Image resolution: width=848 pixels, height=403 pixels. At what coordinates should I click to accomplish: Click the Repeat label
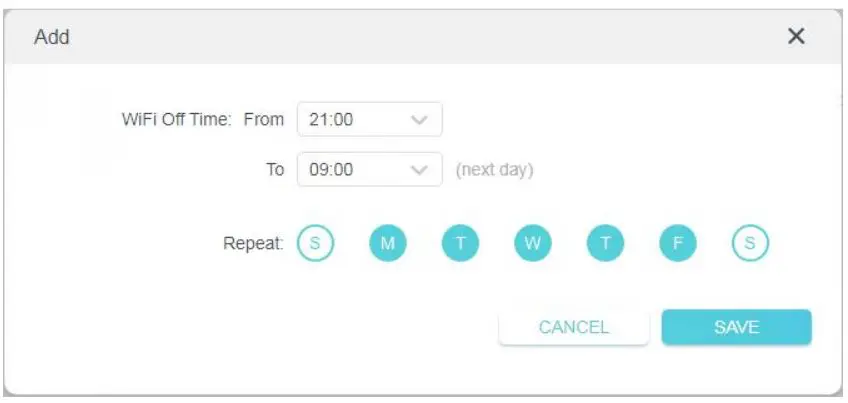(254, 243)
